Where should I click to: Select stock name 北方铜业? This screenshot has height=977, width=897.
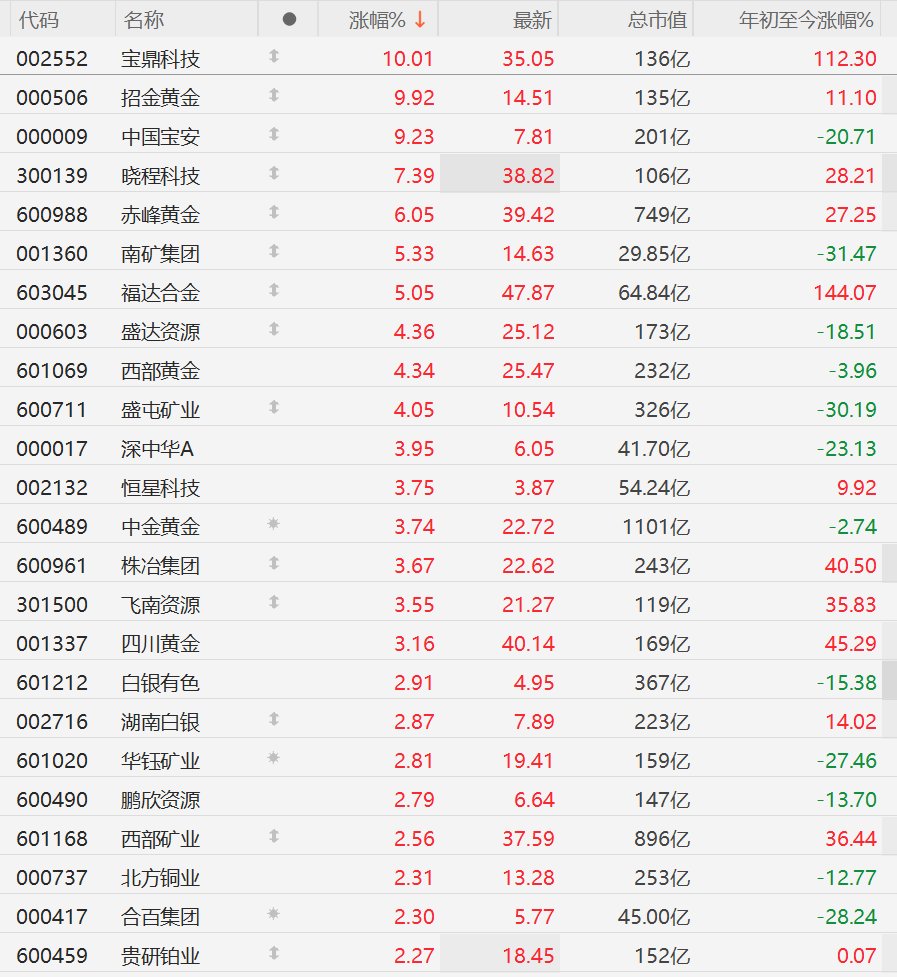click(161, 878)
